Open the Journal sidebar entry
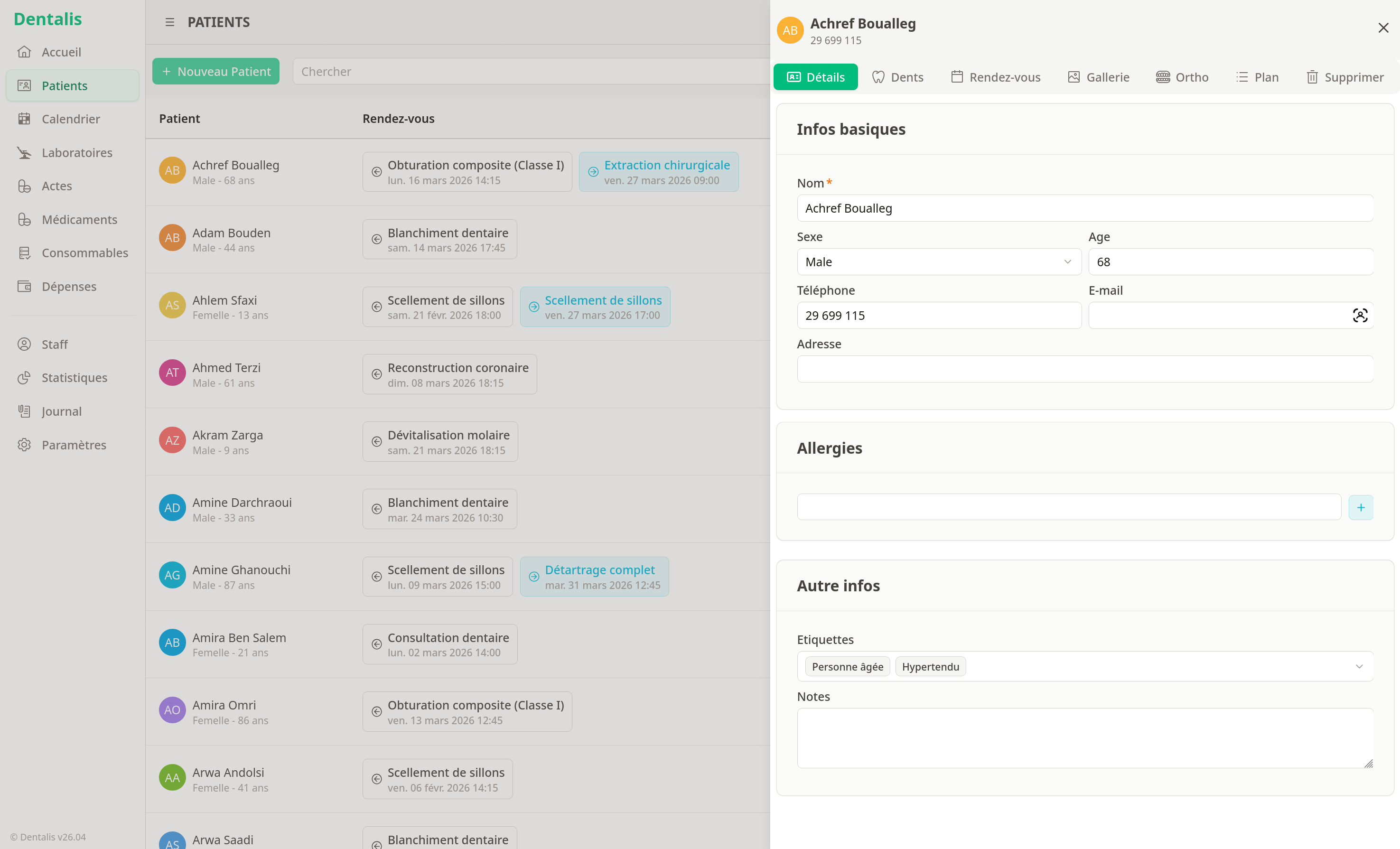 pos(61,411)
